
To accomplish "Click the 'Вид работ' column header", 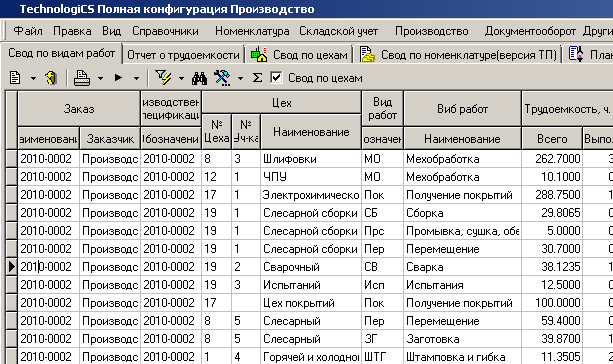I will click(382, 109).
